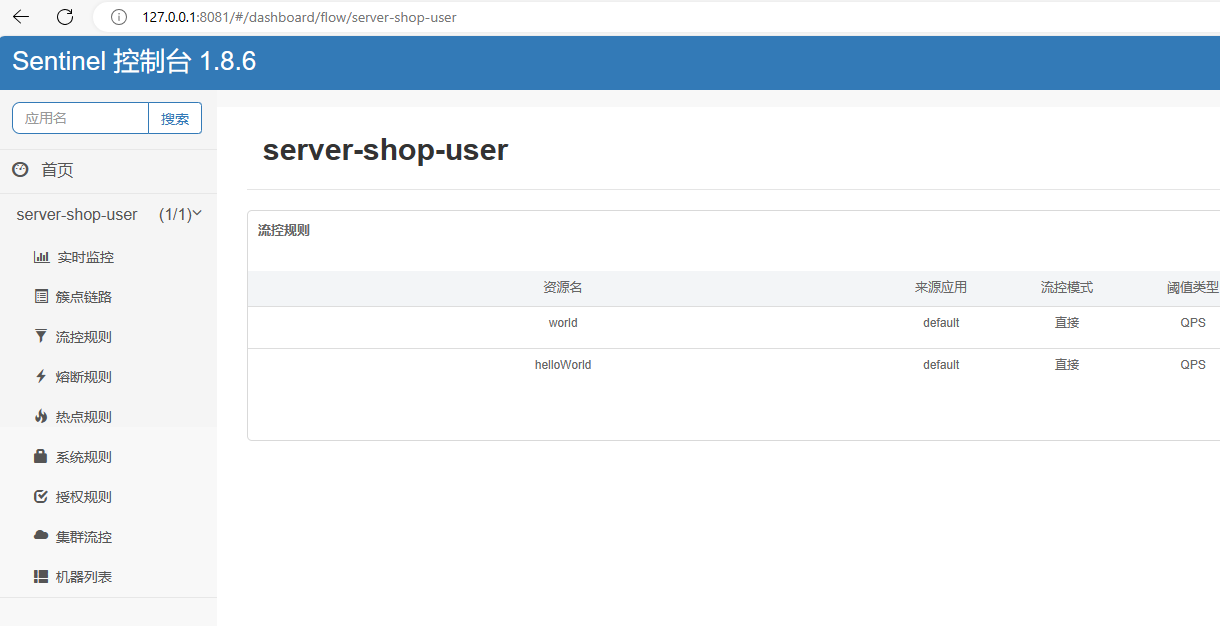This screenshot has height=626, width=1220.
Task: Open 熔断规则 menu item
Action: click(84, 377)
